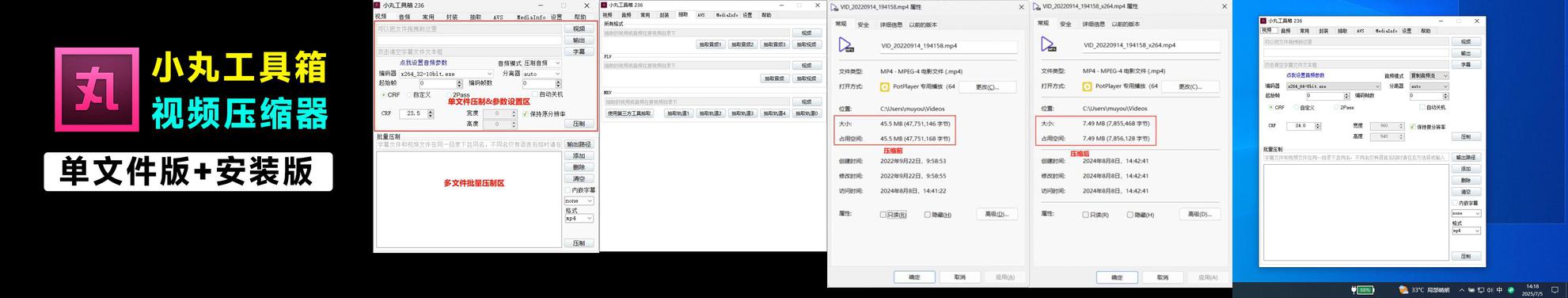Click the 中 input method indicator in taskbar

tap(1500, 290)
